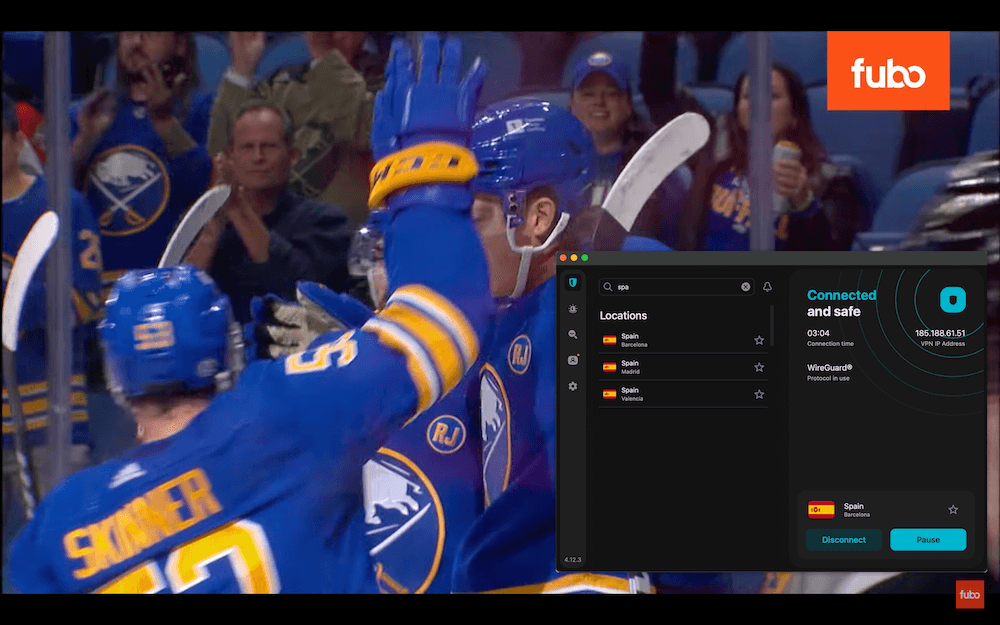The height and width of the screenshot is (625, 1000).
Task: Close the VPN window with the red button
Action: point(563,258)
